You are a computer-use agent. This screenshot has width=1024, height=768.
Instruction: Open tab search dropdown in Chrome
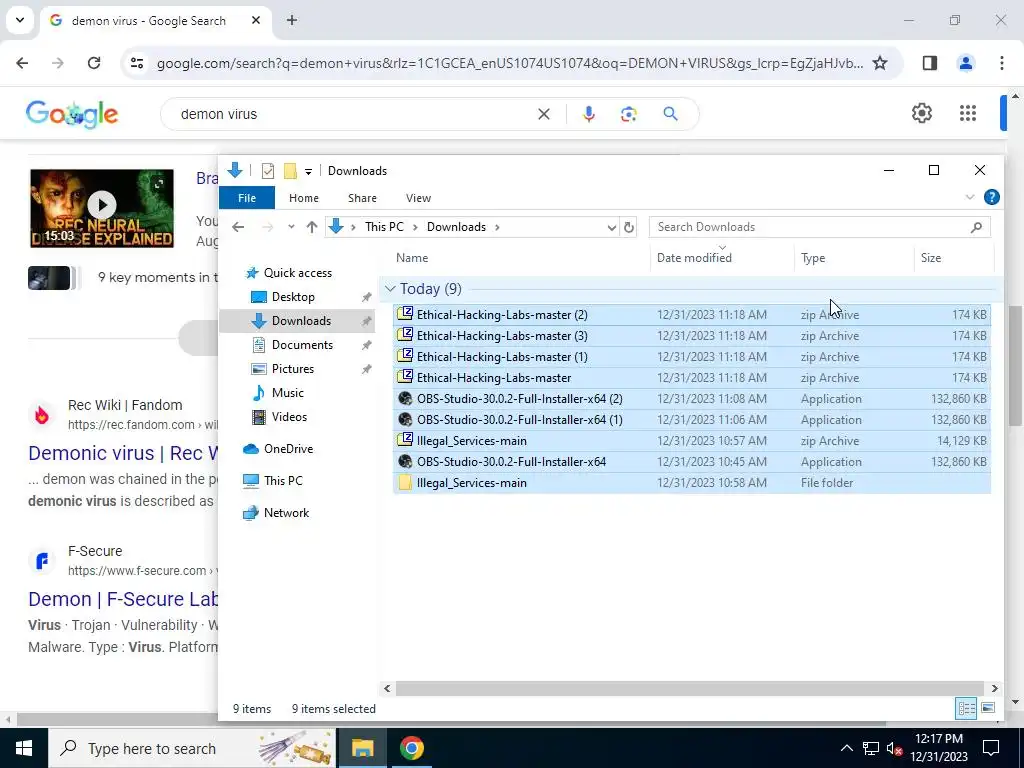20,20
